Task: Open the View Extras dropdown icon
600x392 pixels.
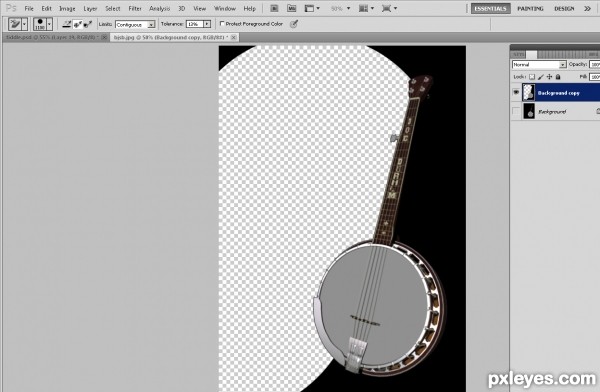Action: click(x=312, y=8)
